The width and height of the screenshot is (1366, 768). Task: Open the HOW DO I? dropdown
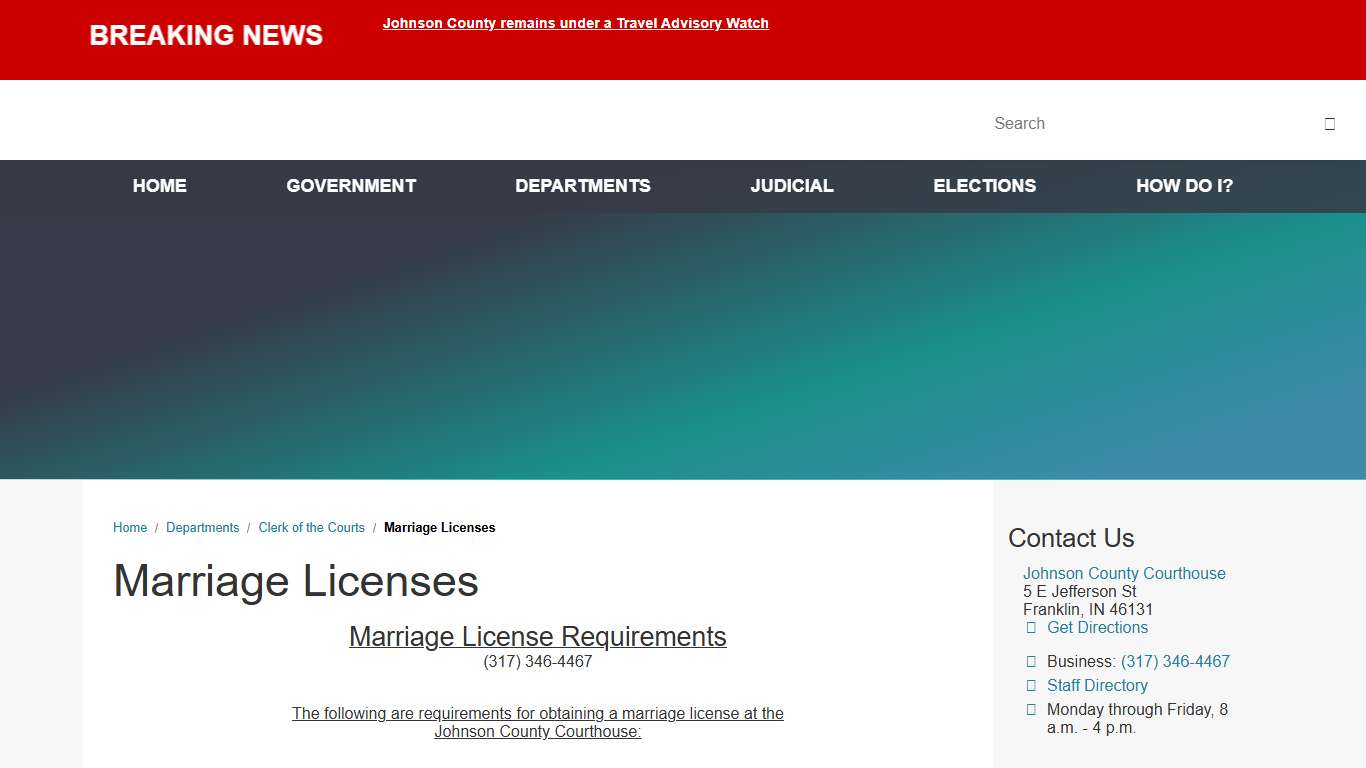pos(1184,186)
